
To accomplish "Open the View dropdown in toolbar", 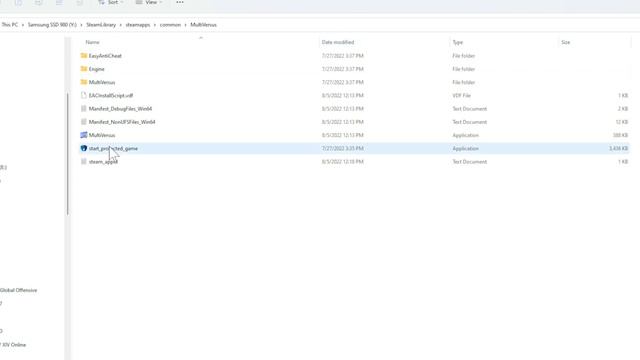I will click(x=149, y=2).
